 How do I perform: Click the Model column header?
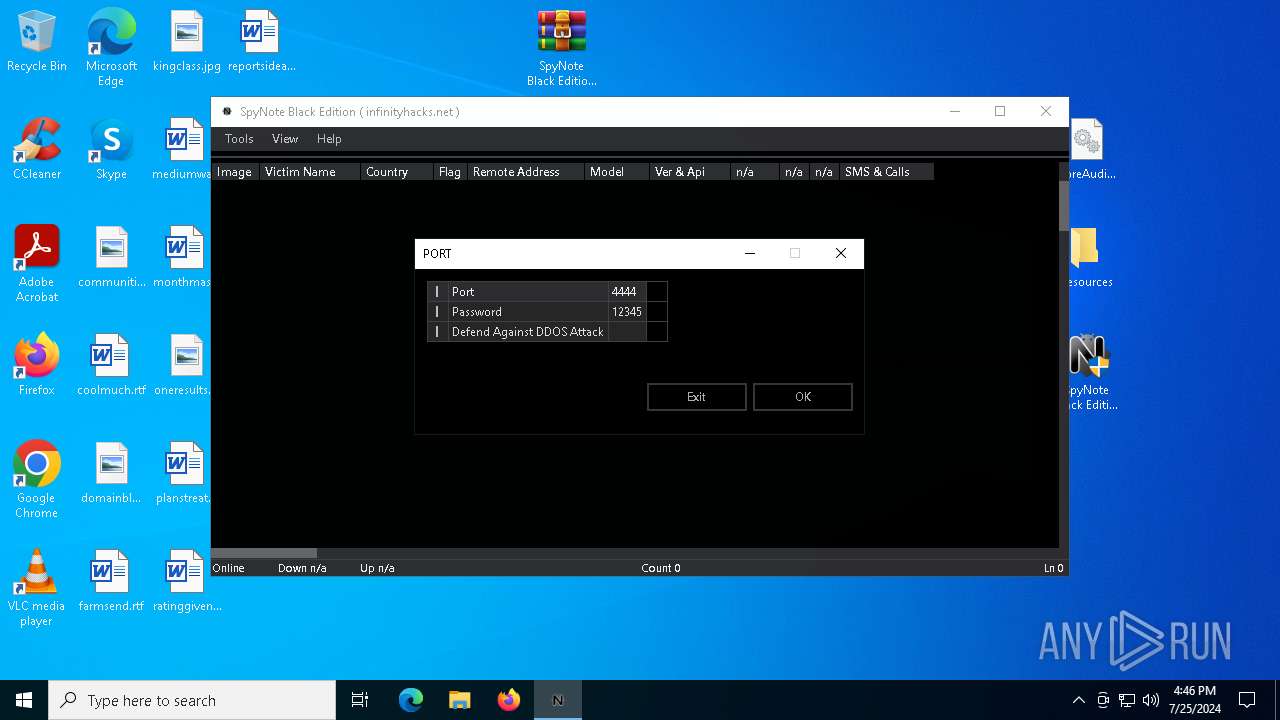618,172
